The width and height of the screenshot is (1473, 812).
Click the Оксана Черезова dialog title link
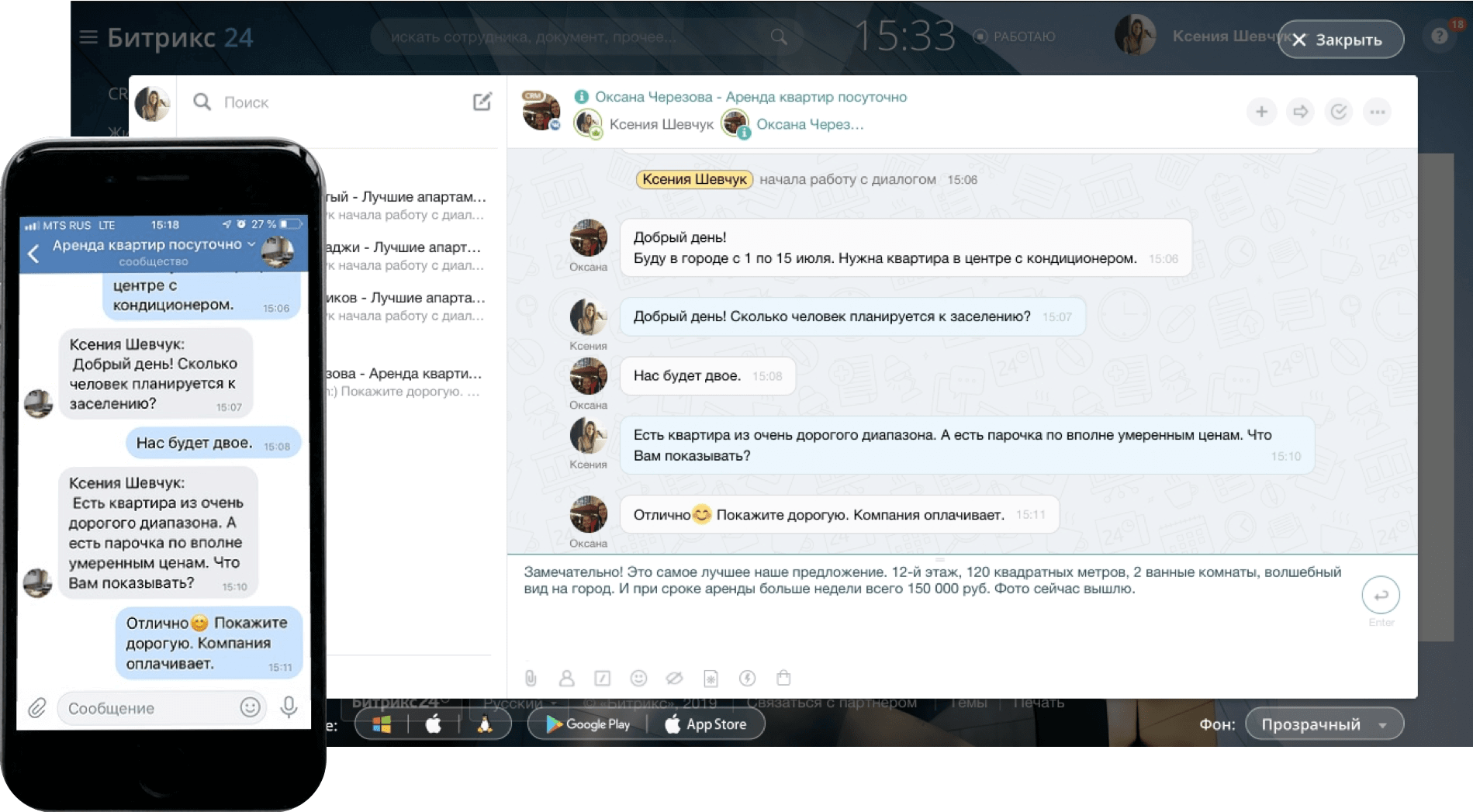tap(751, 97)
